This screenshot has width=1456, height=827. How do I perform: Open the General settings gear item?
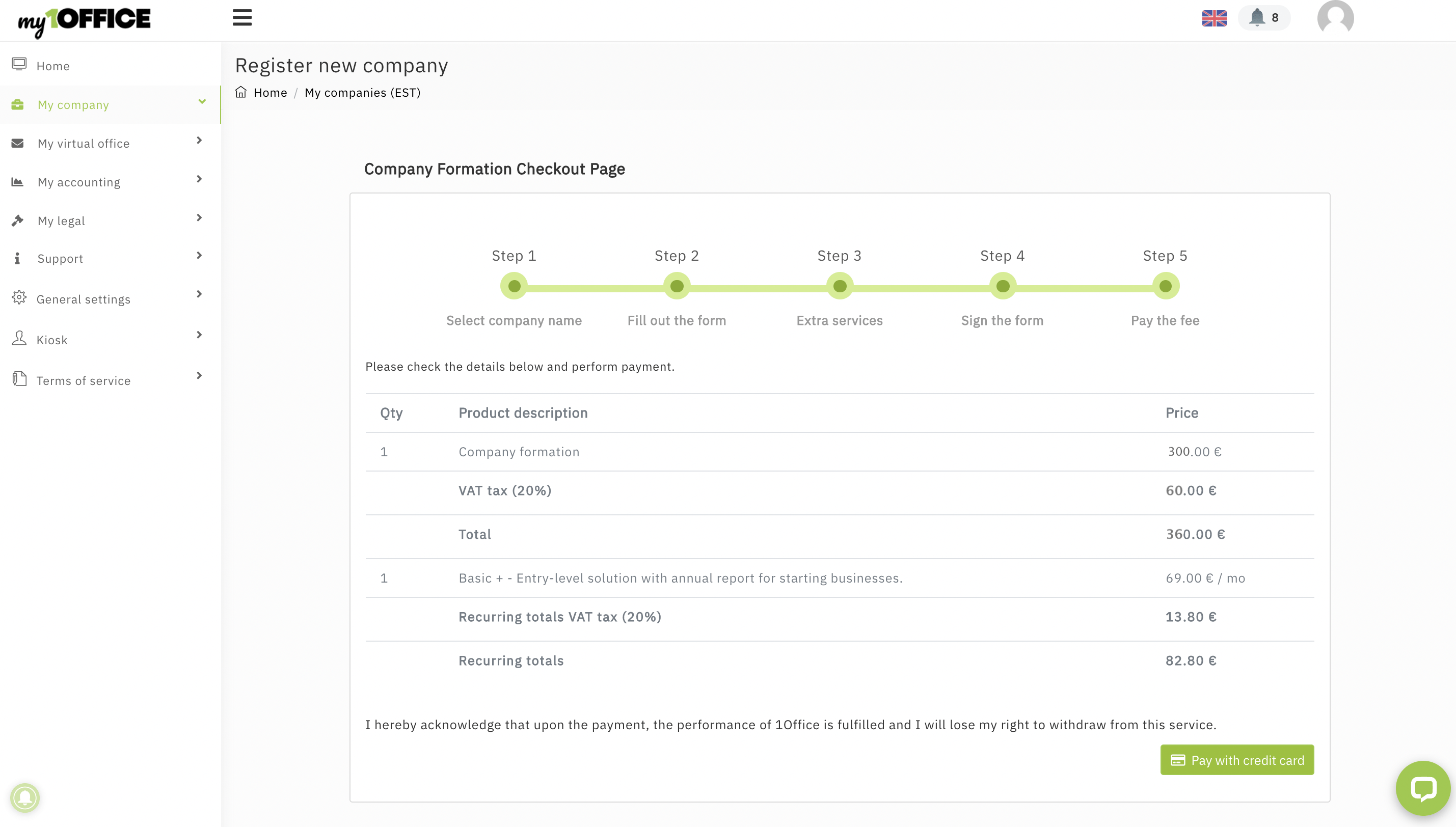tap(83, 299)
